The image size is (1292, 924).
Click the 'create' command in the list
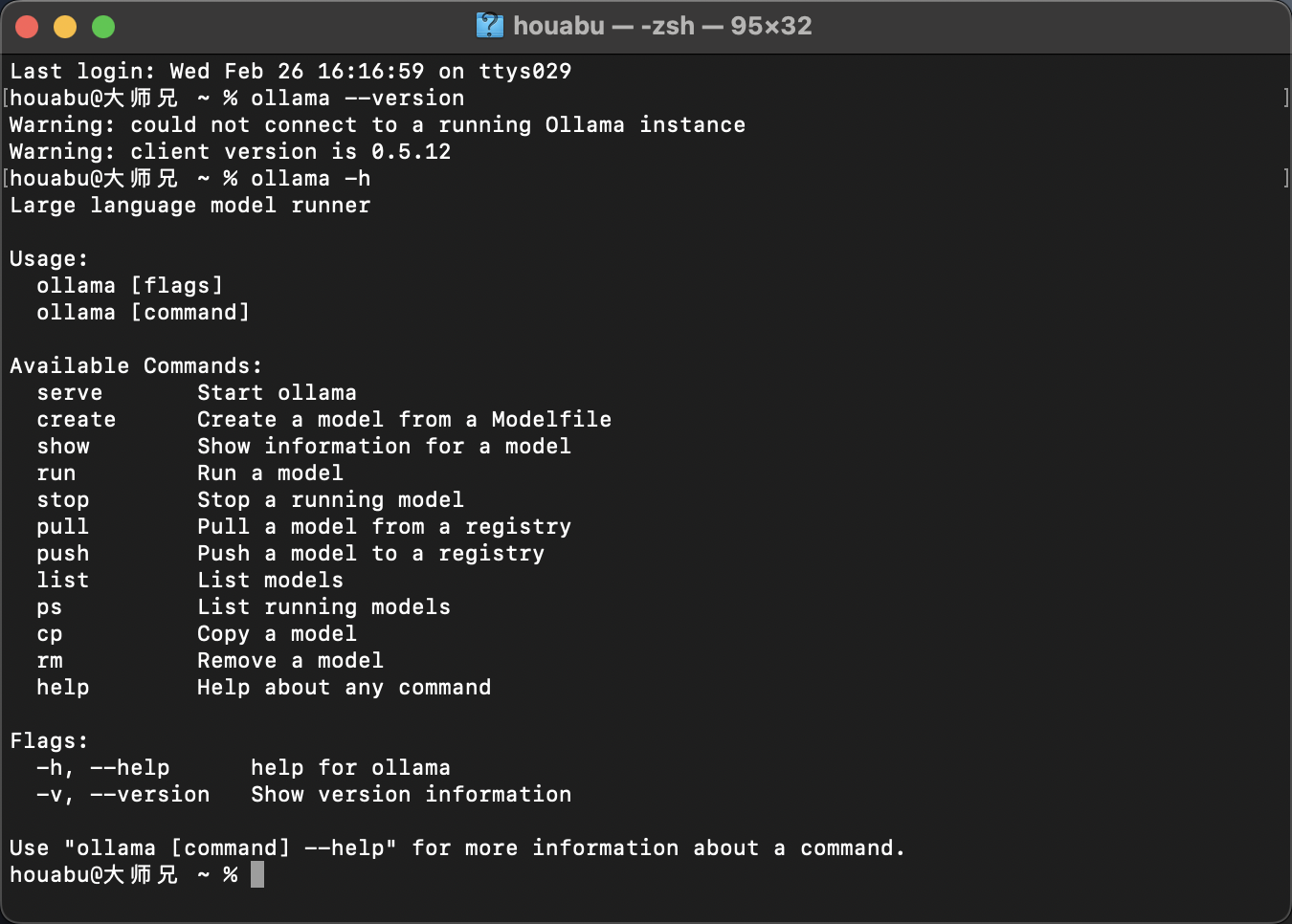77,420
